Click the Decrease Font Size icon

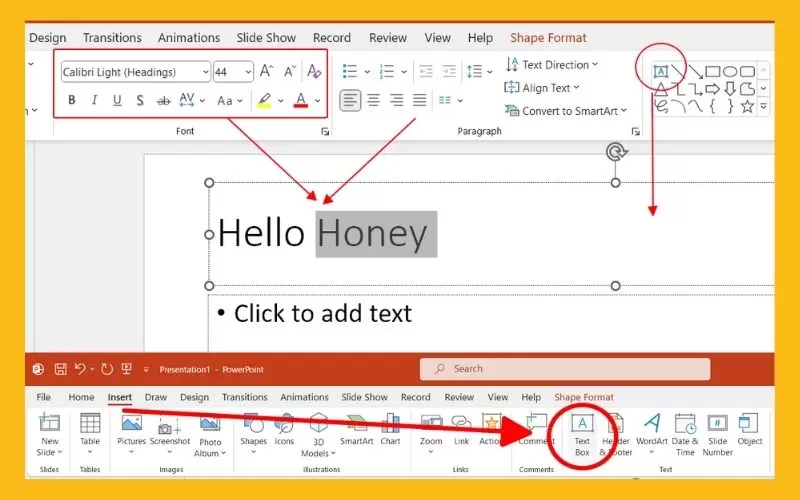click(x=289, y=71)
